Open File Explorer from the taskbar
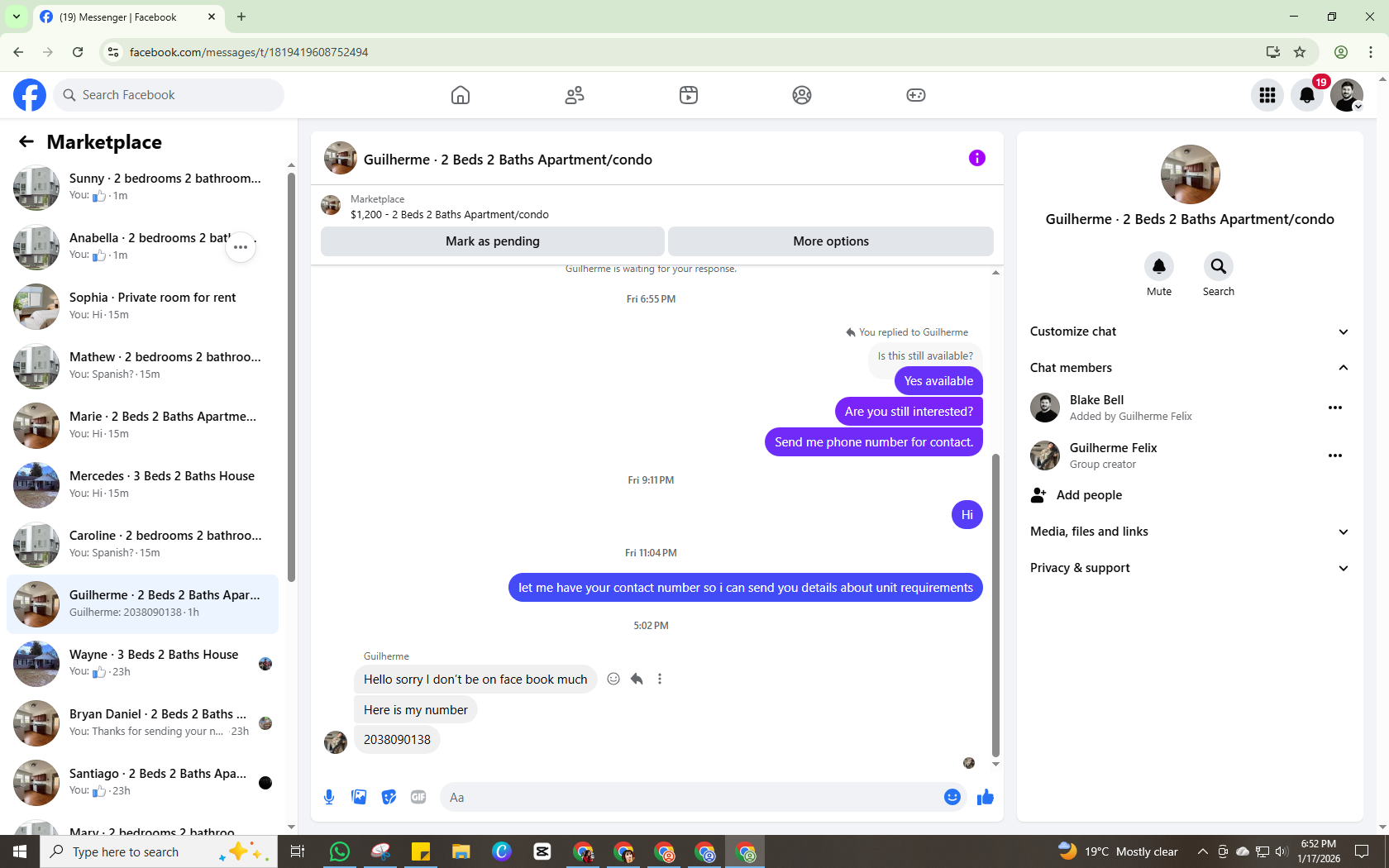Viewport: 1389px width, 868px height. tap(461, 851)
